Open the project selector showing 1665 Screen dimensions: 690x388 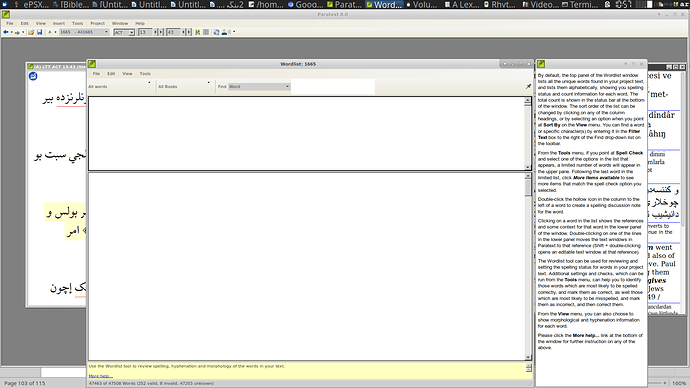(x=84, y=32)
